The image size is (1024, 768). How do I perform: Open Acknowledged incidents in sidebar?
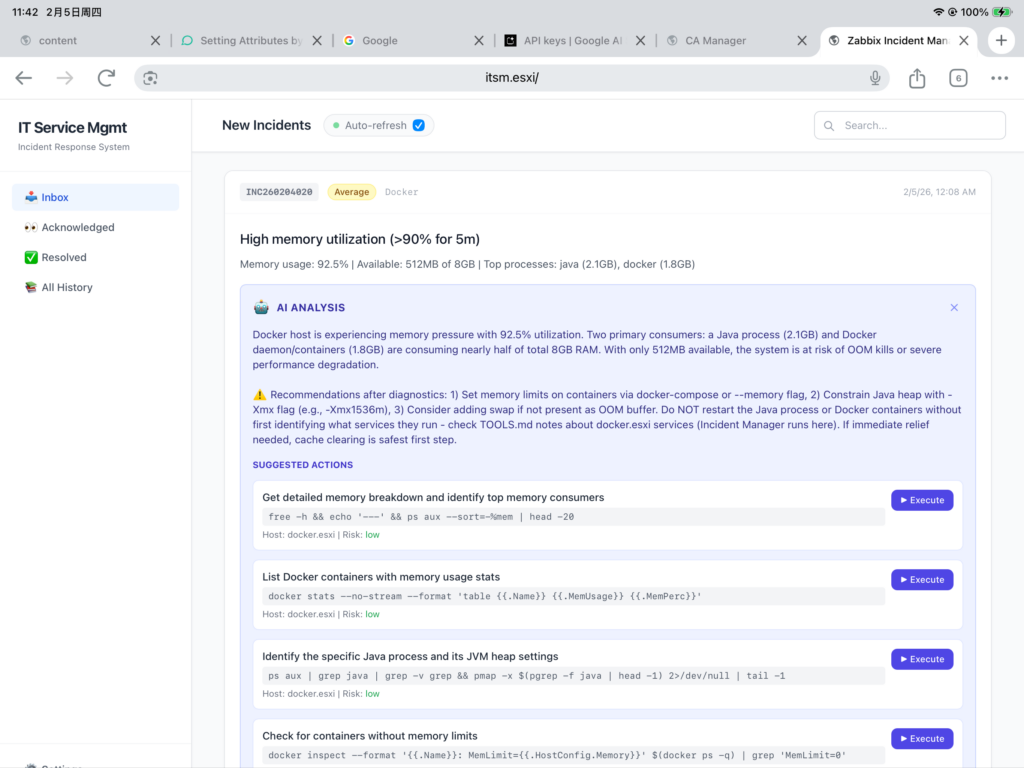point(77,227)
